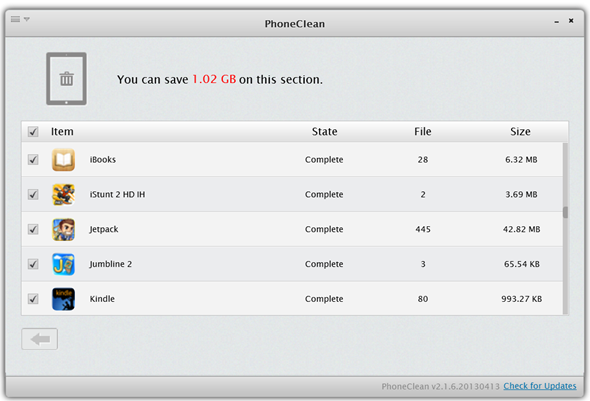
Task: Select the Jetpack app icon
Action: [x=63, y=229]
